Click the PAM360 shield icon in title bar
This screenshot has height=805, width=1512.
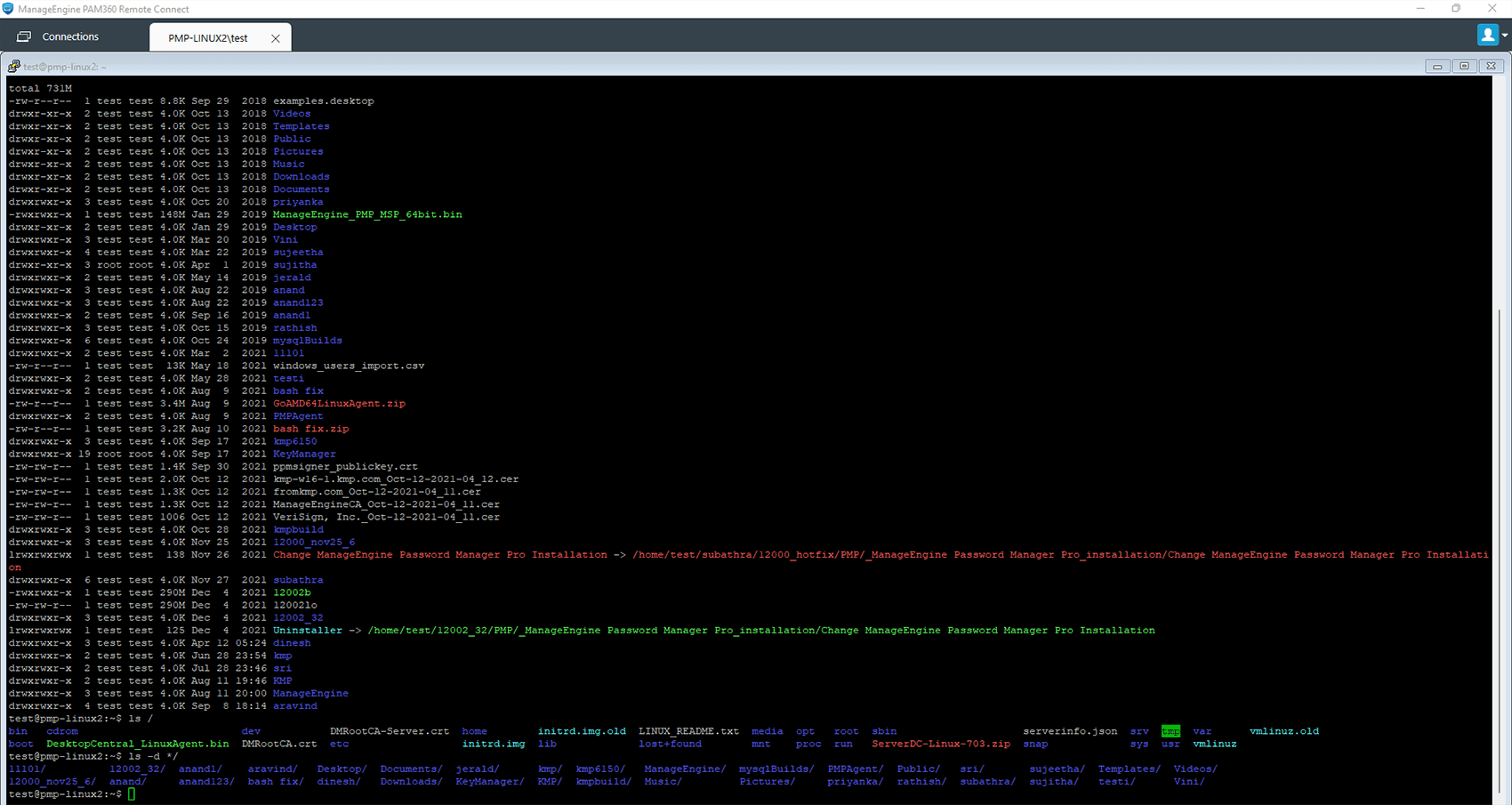pyautogui.click(x=8, y=9)
